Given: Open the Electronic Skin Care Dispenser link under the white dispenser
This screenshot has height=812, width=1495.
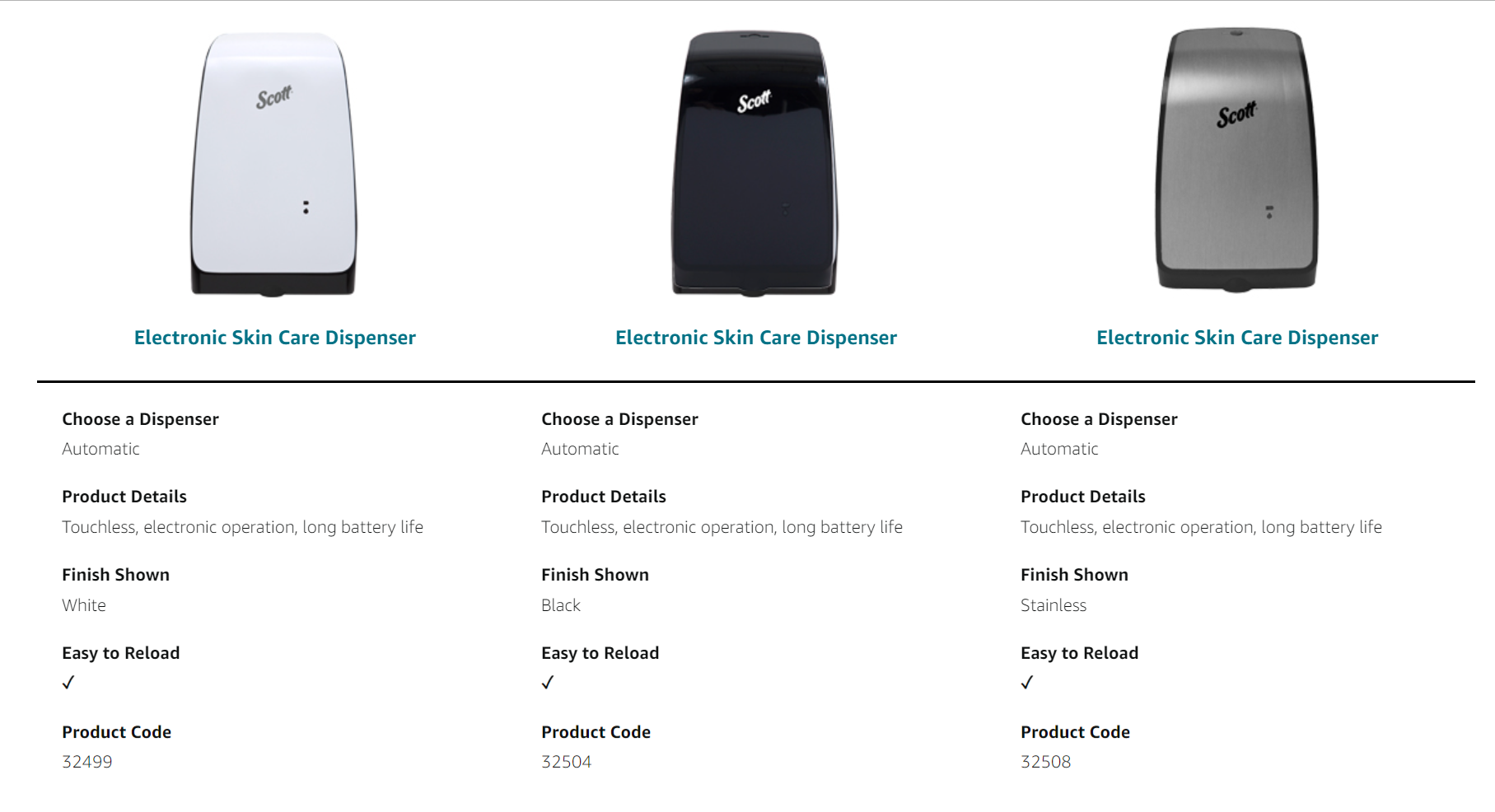Looking at the screenshot, I should pyautogui.click(x=275, y=338).
